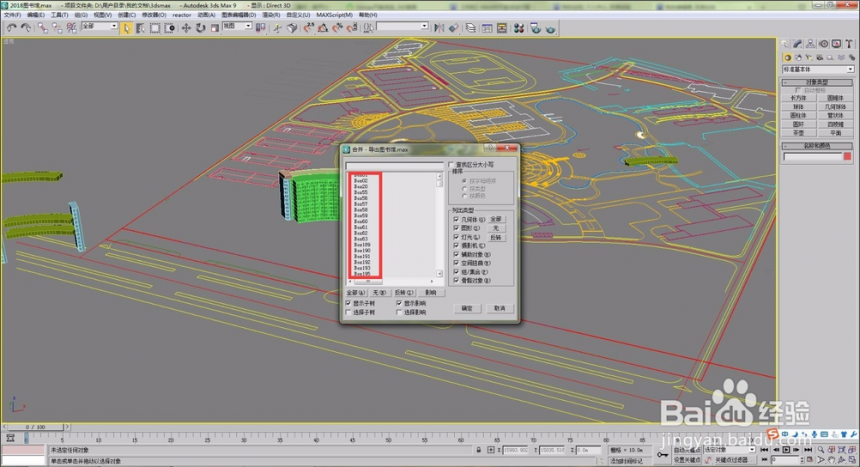This screenshot has height=467, width=860.
Task: Select the Lights category icon
Action: [809, 58]
